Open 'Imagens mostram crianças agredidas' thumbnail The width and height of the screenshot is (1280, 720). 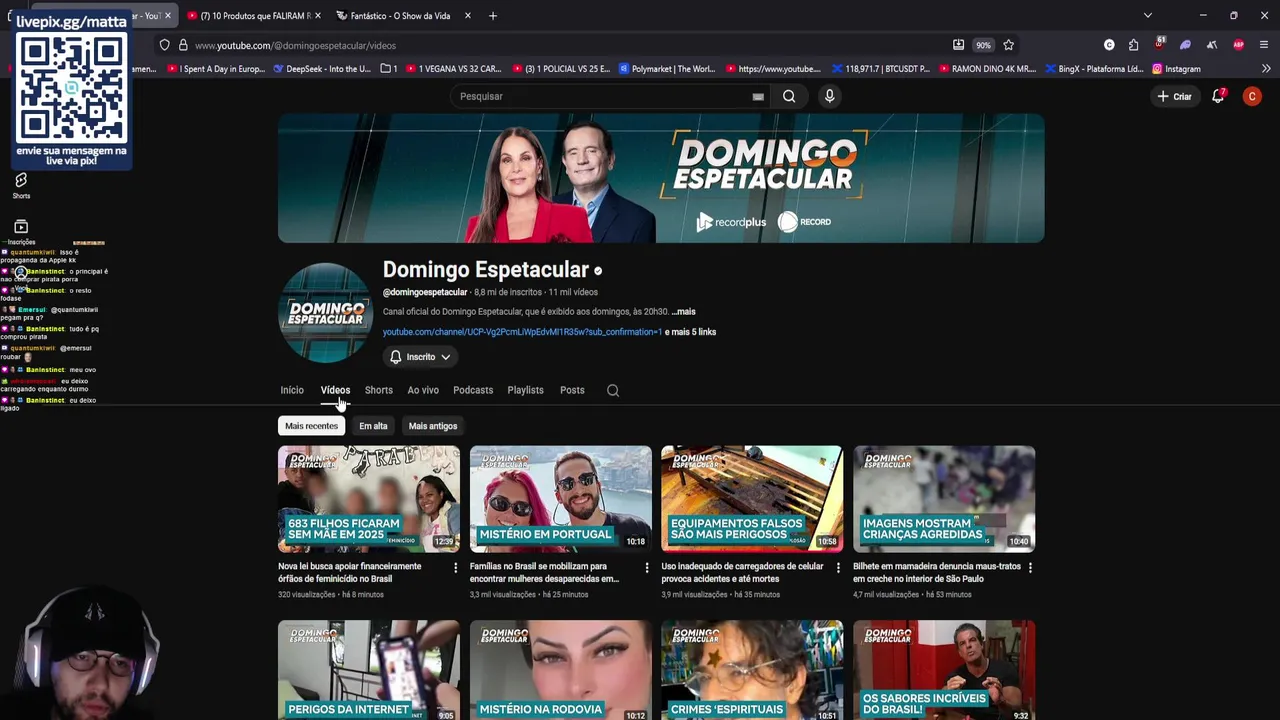[944, 499]
